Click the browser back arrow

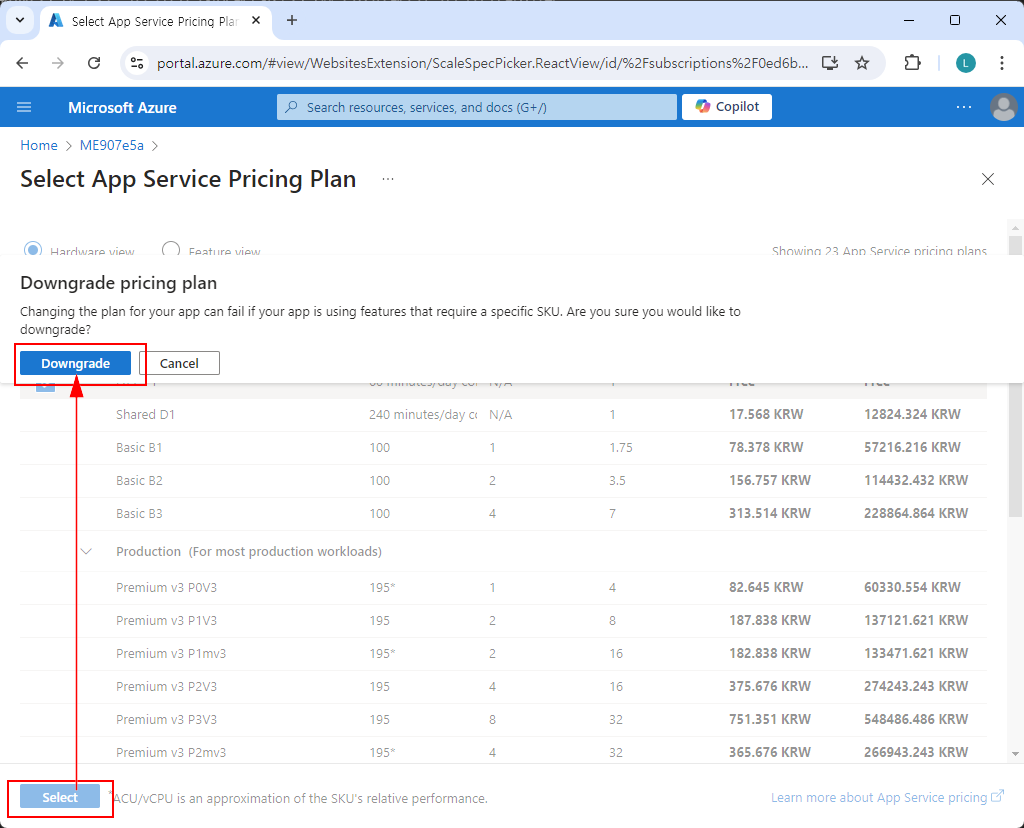pyautogui.click(x=22, y=63)
